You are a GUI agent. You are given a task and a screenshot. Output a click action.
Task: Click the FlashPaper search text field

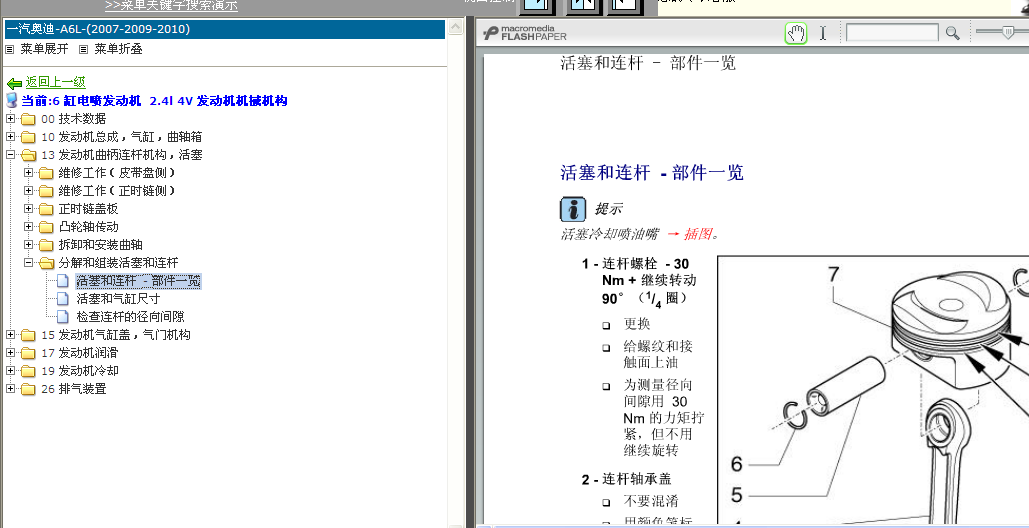coord(892,33)
